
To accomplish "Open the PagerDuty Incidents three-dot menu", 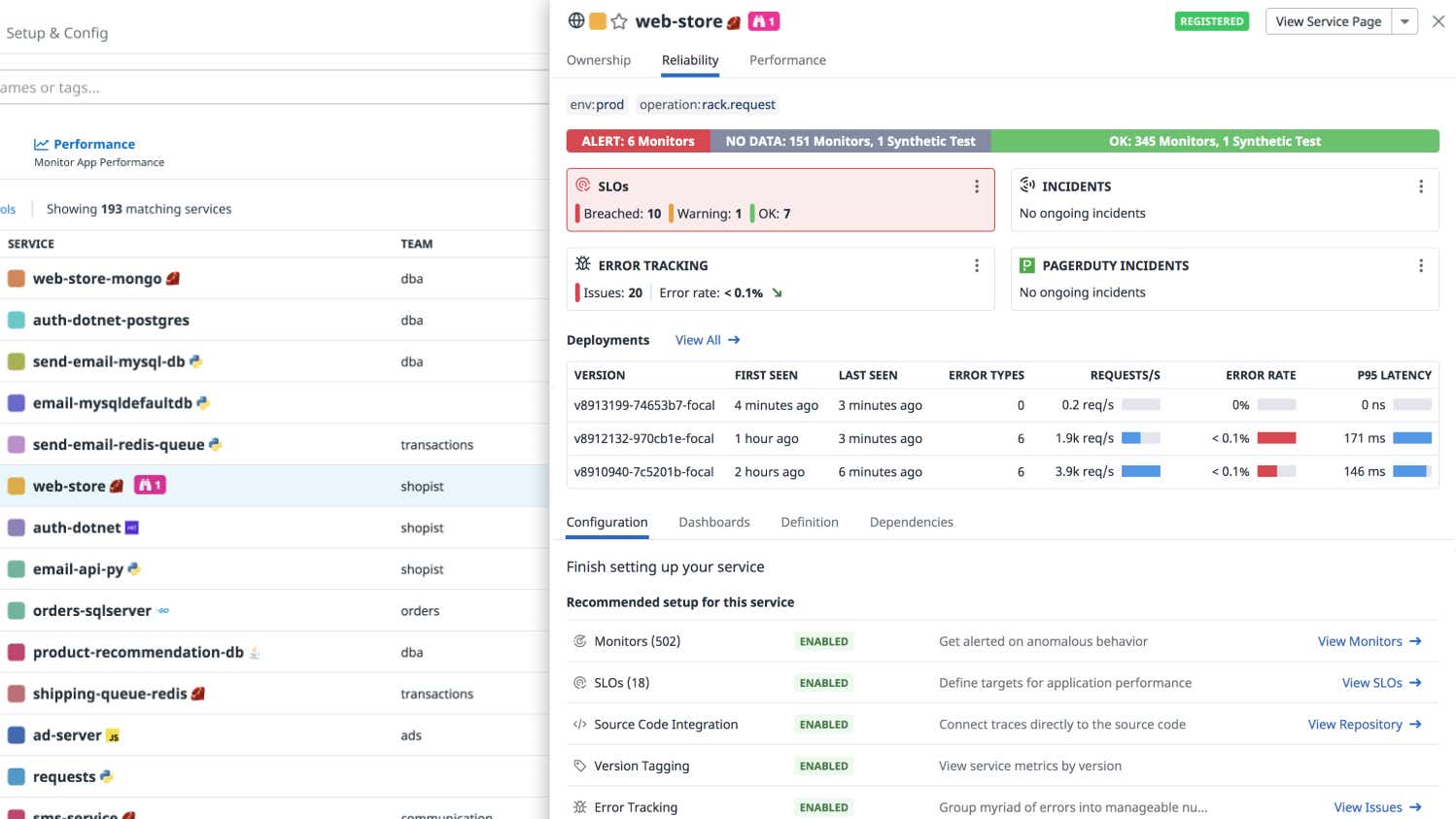I will [1421, 265].
